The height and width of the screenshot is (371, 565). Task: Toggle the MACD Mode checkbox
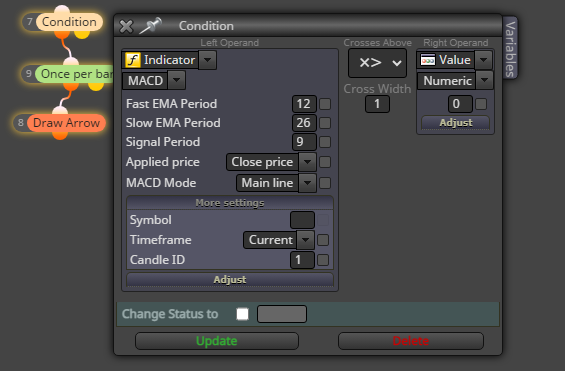325,183
